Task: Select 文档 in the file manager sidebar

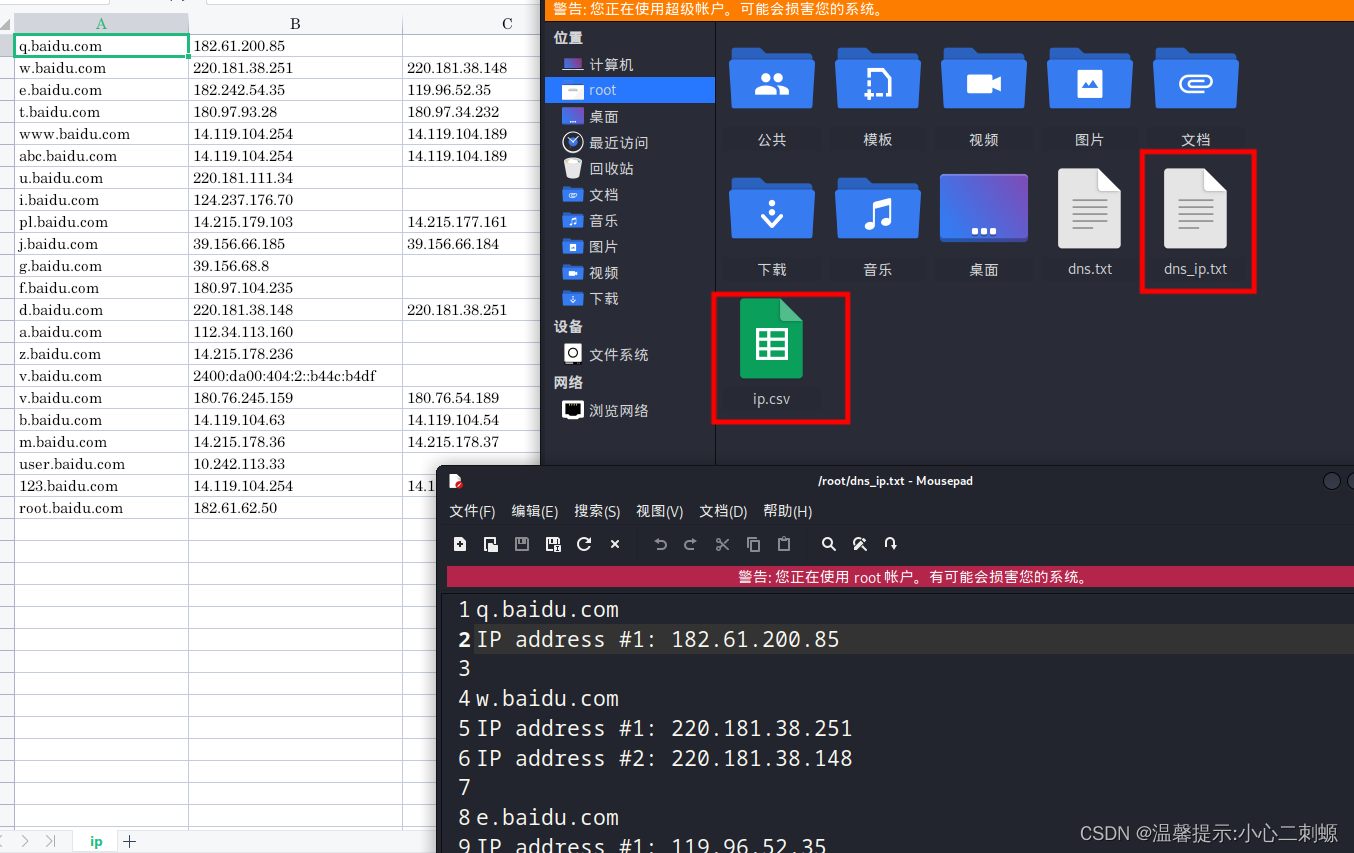Action: pyautogui.click(x=630, y=194)
